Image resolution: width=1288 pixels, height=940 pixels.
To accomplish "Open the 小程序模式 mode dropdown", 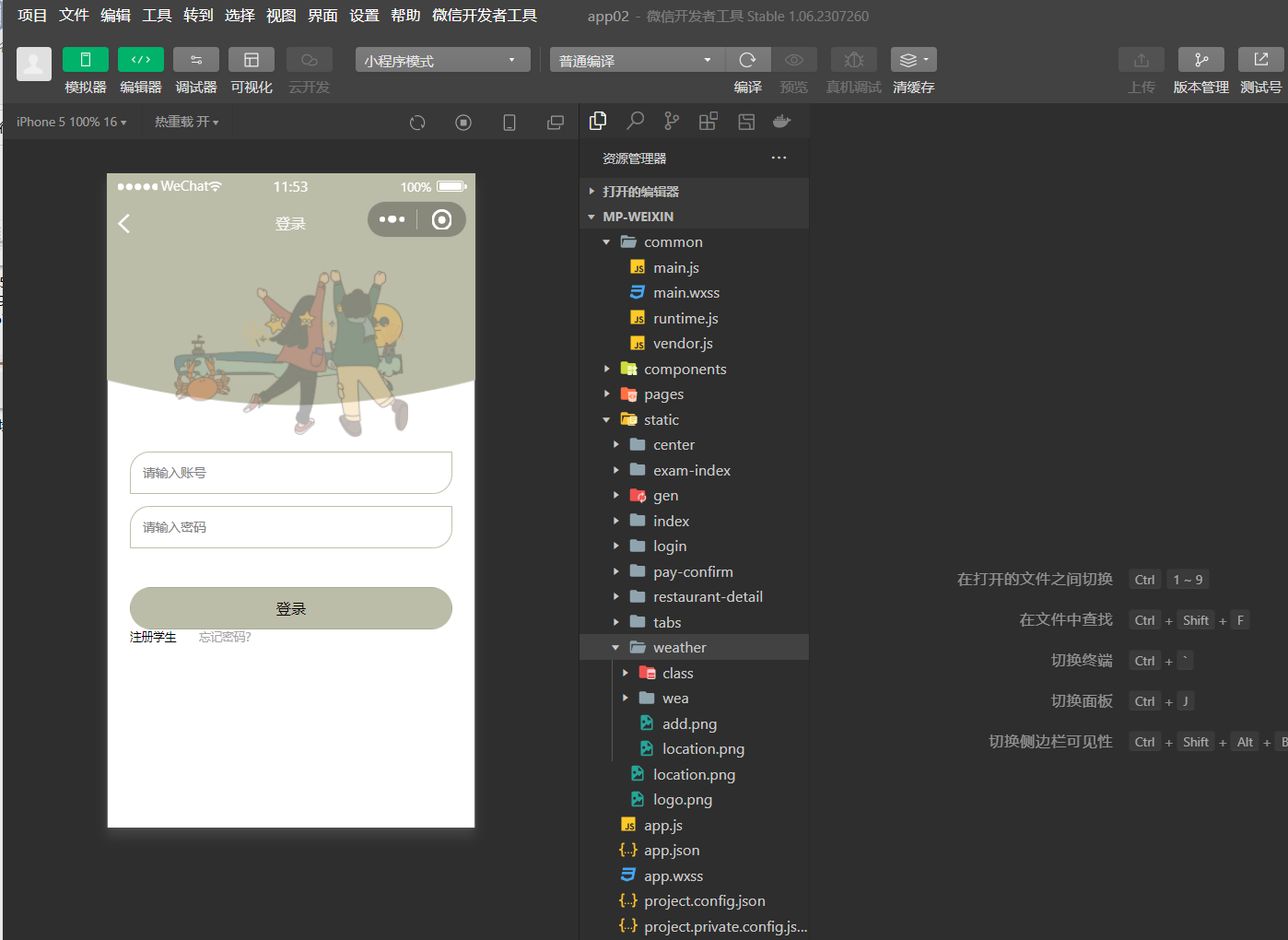I will click(443, 60).
